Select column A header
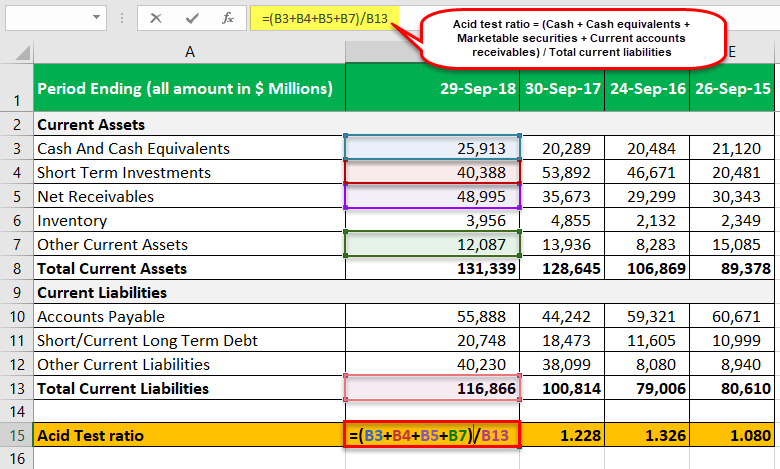Screen dimensions: 780x469 190,52
